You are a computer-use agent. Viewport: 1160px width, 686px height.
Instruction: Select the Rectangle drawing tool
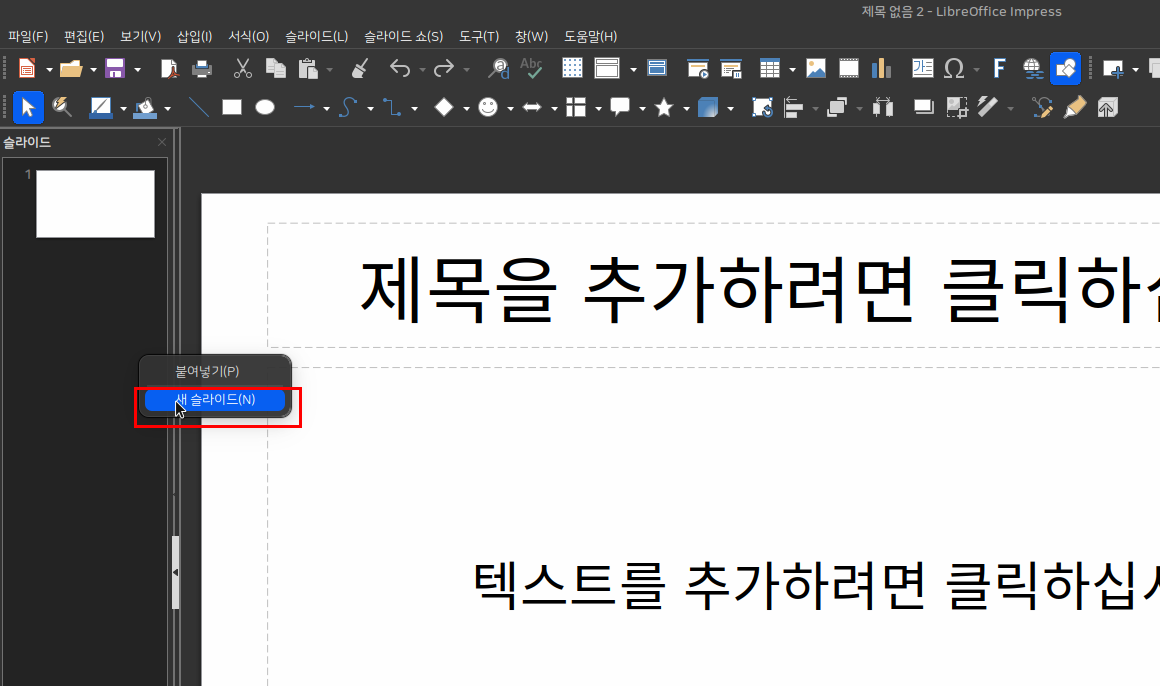[232, 107]
